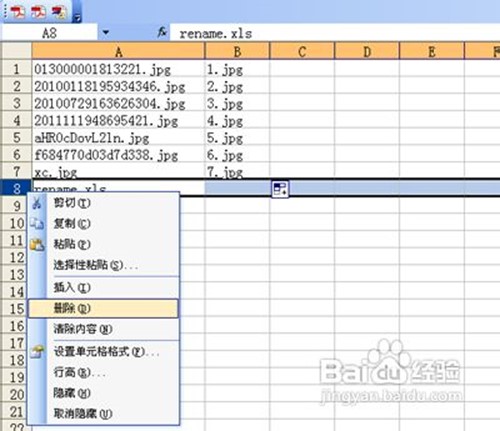
Task: Click the formula bar containing rename.xls
Action: pyautogui.click(x=335, y=33)
